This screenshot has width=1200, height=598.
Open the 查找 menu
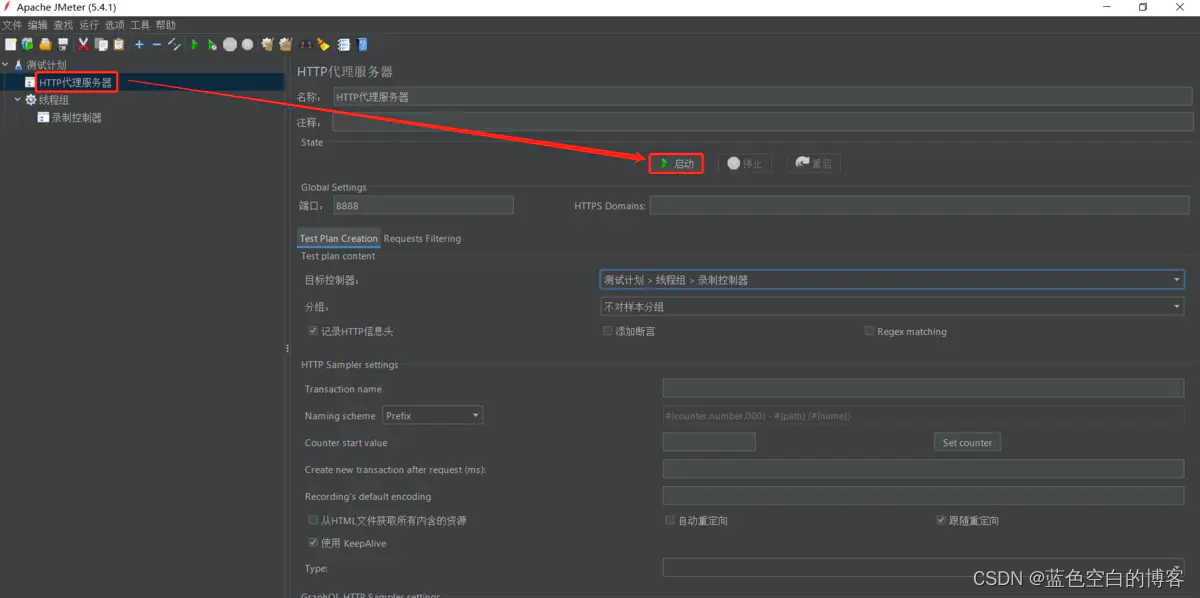point(64,25)
